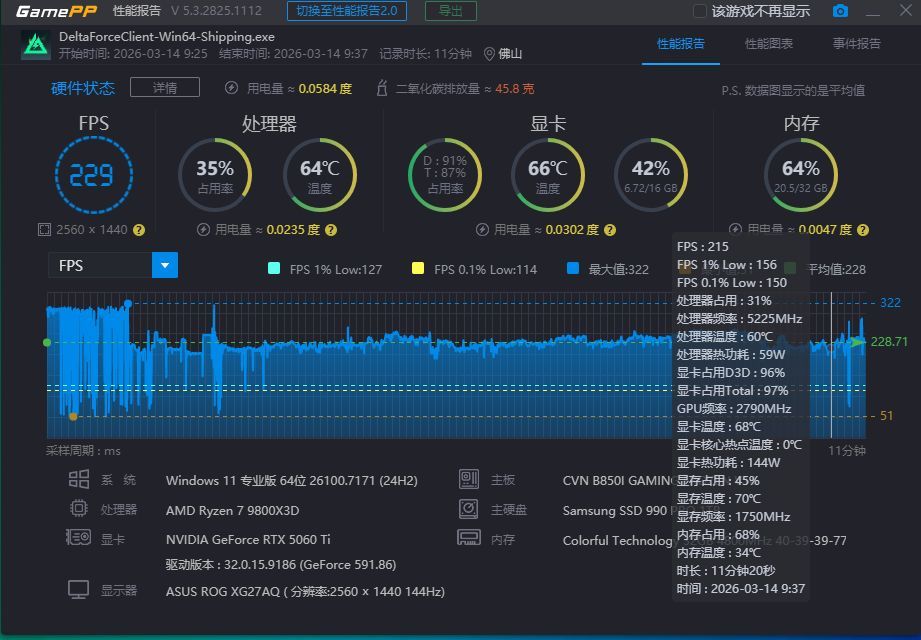Image resolution: width=921 pixels, height=640 pixels.
Task: Close the GamePP performance report window
Action: point(906,11)
